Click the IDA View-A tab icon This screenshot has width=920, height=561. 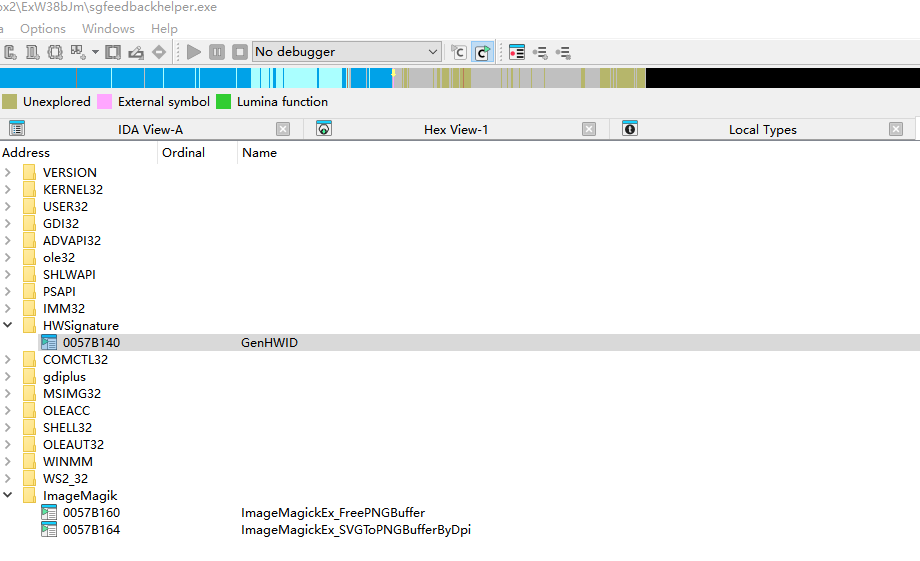[17, 129]
